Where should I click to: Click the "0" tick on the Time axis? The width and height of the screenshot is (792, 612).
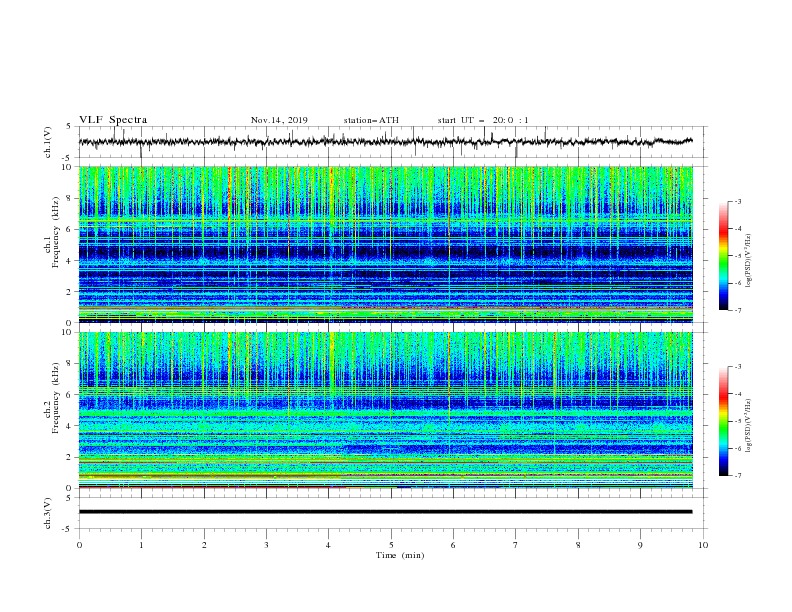click(x=79, y=545)
